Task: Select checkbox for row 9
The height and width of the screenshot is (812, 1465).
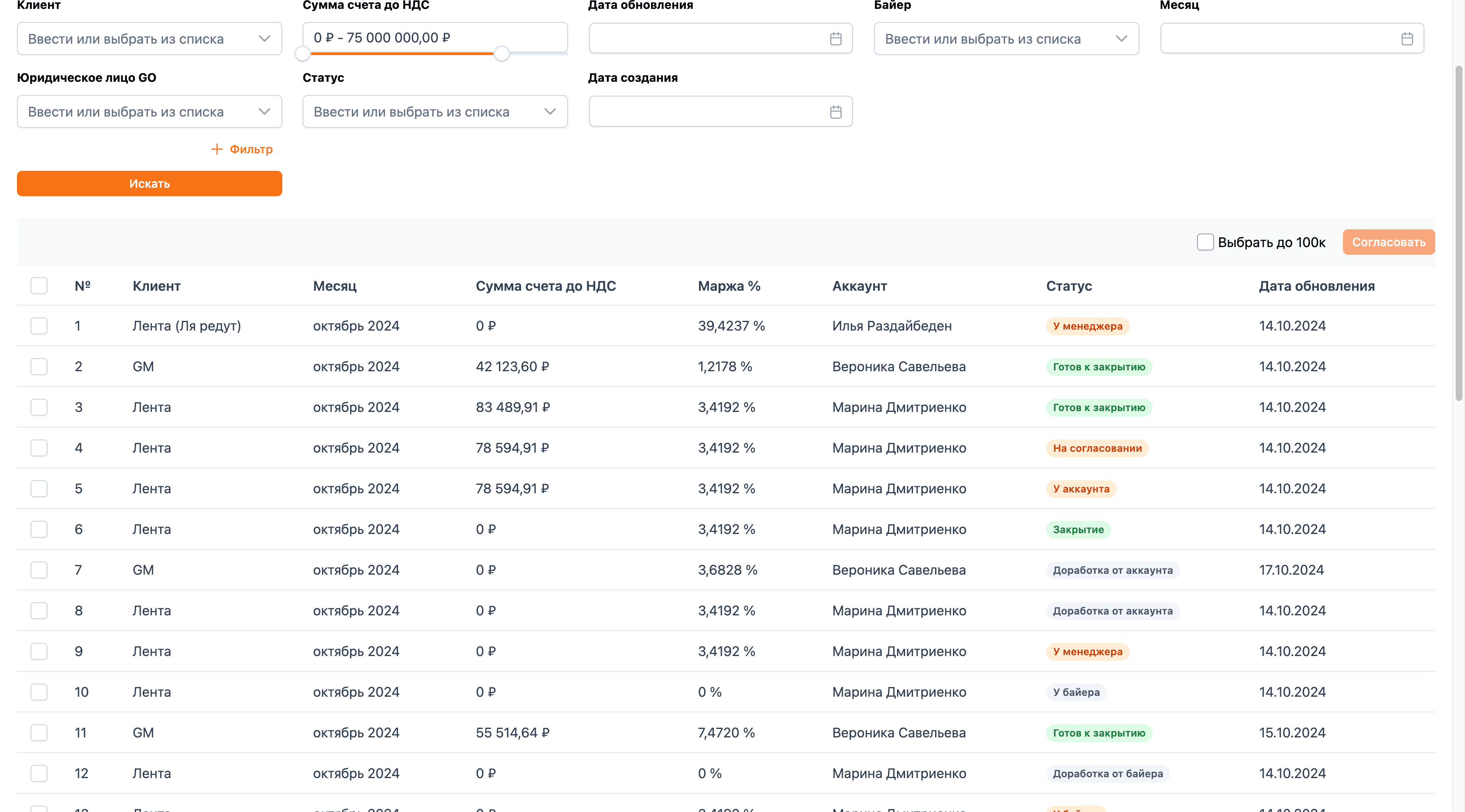Action: 39,651
